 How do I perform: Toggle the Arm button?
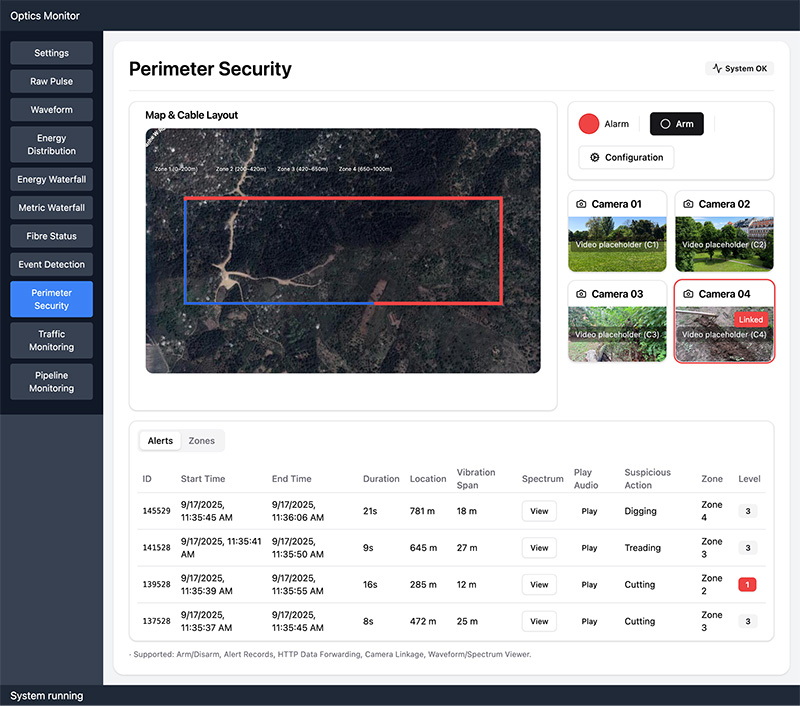(x=677, y=124)
